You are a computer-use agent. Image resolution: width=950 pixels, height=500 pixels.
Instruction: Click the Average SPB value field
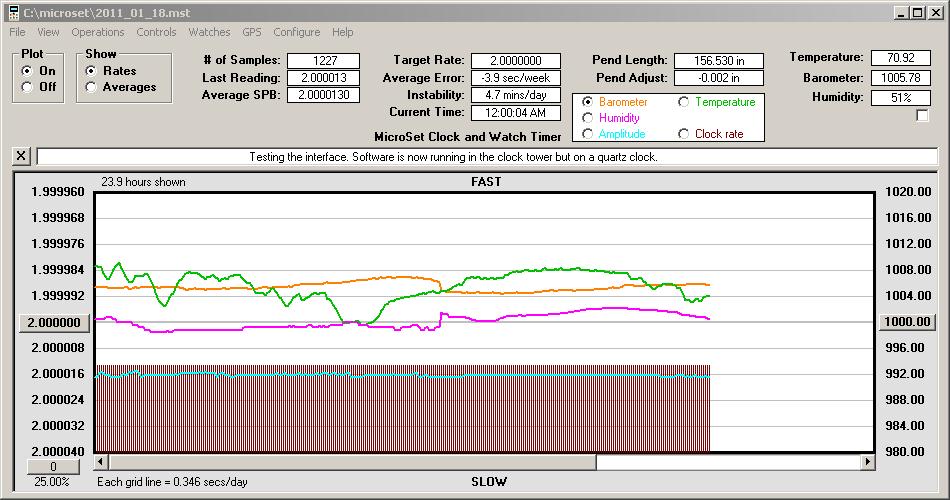(324, 95)
